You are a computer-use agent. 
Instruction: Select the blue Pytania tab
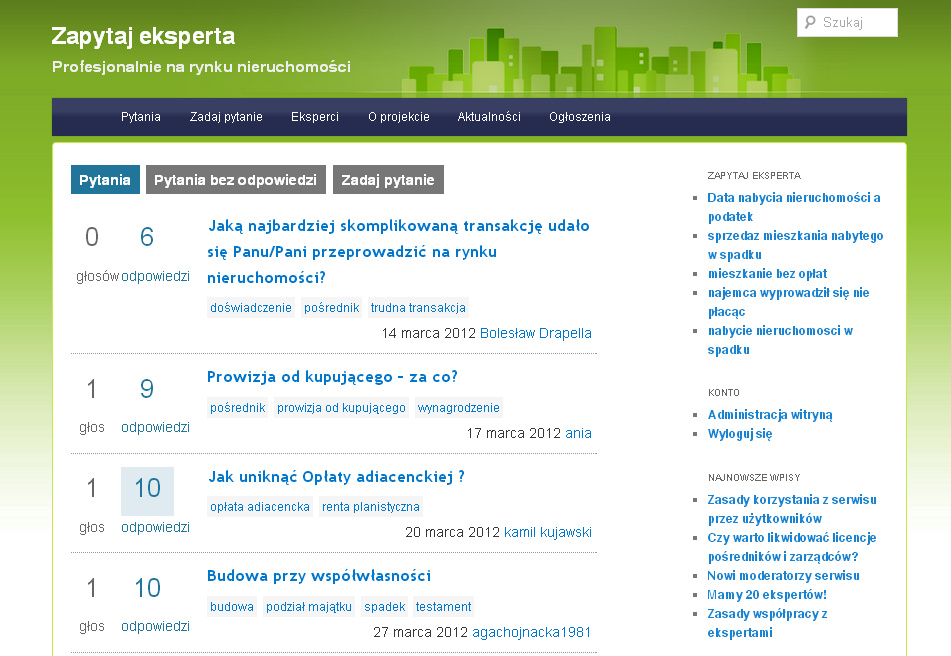[x=105, y=180]
